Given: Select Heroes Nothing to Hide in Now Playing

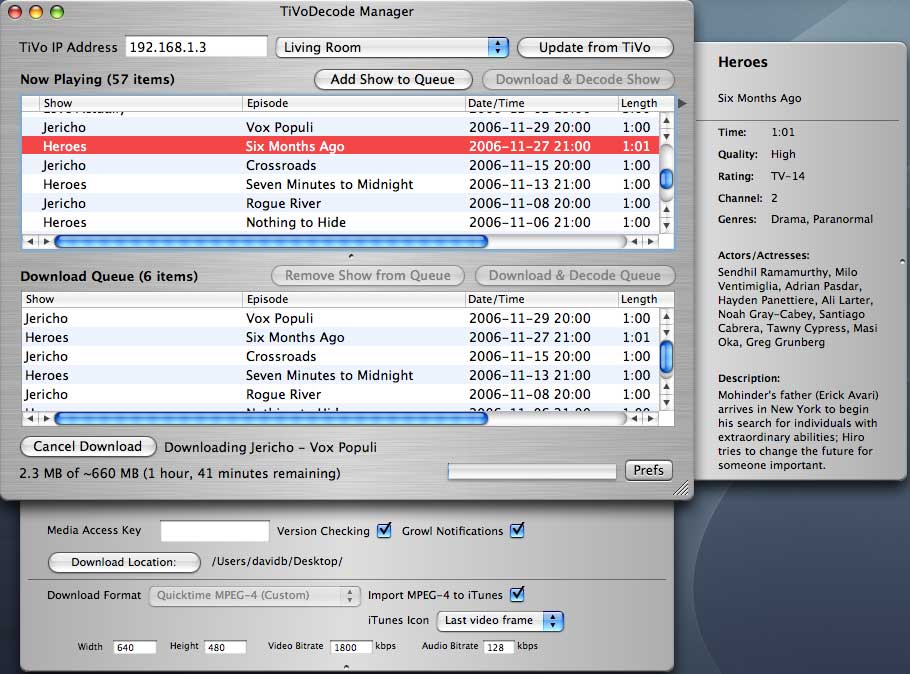Looking at the screenshot, I should point(340,222).
